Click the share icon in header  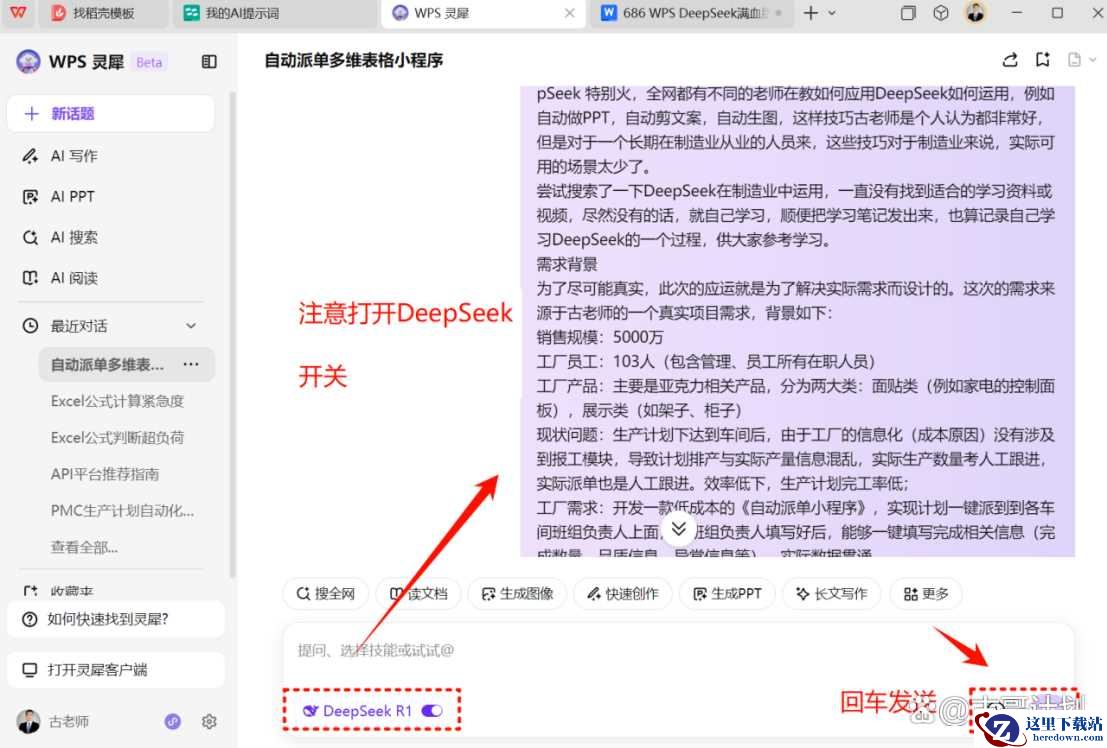tap(1010, 60)
